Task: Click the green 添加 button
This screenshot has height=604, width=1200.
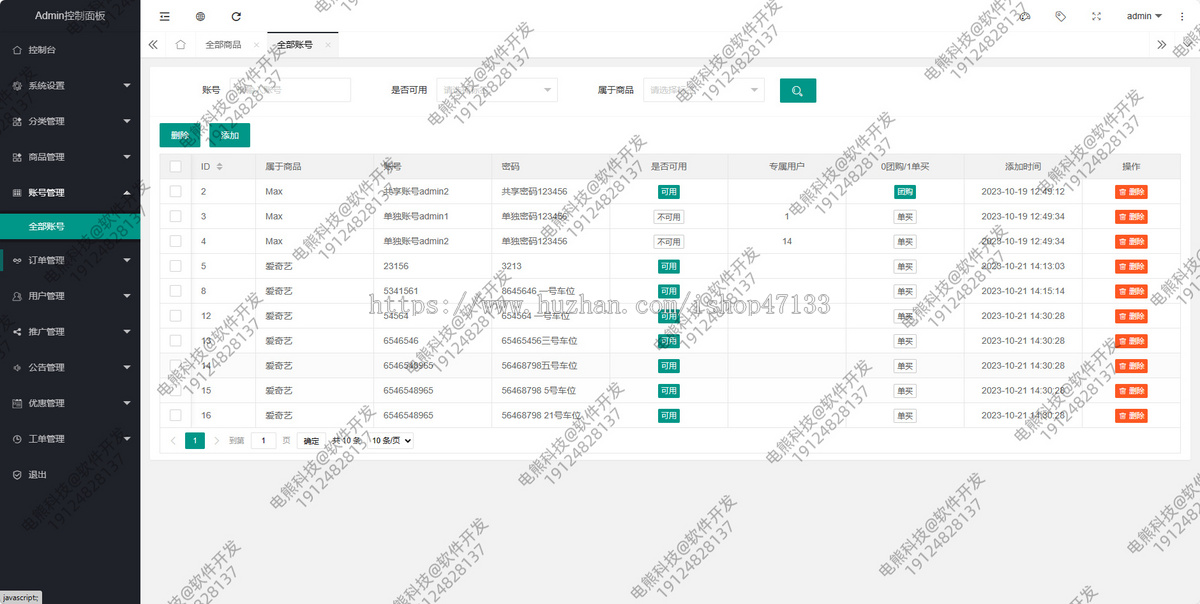Action: pos(230,135)
